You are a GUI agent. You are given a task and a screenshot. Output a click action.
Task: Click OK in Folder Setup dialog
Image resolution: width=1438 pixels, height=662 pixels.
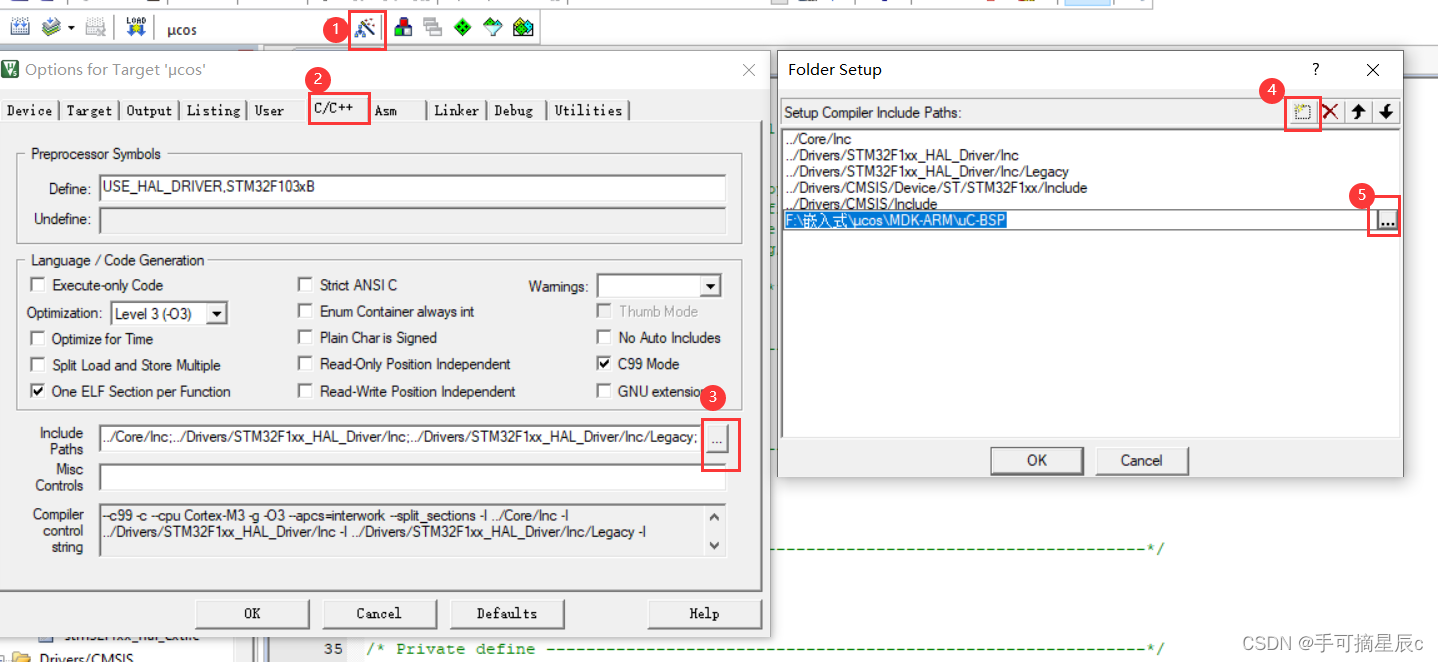point(1037,460)
